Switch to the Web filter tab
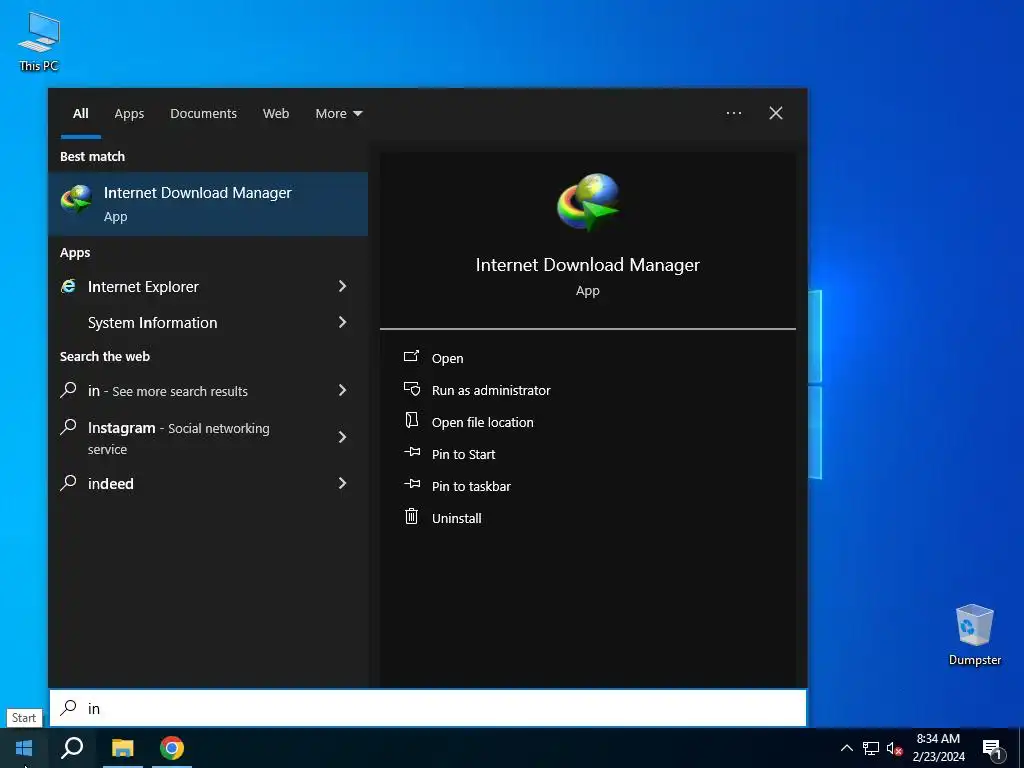 pos(276,114)
